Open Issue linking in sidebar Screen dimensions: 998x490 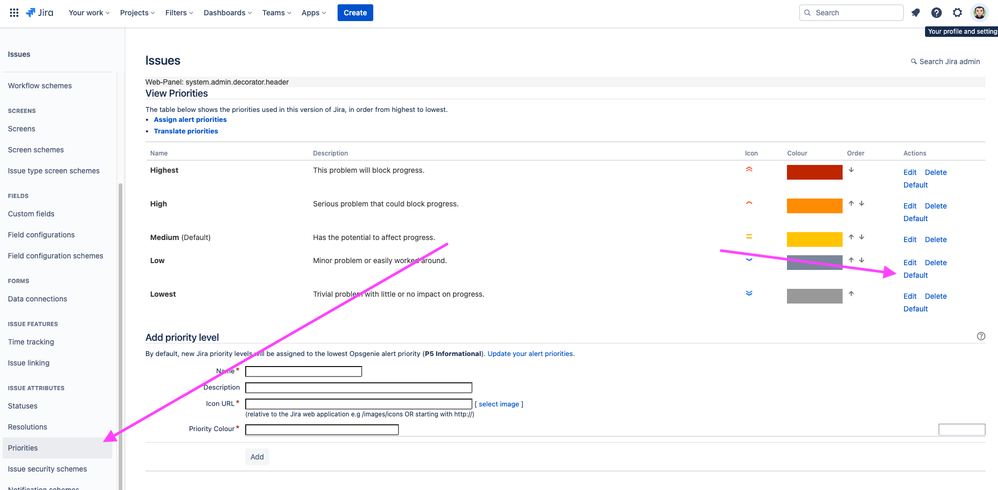coord(29,363)
